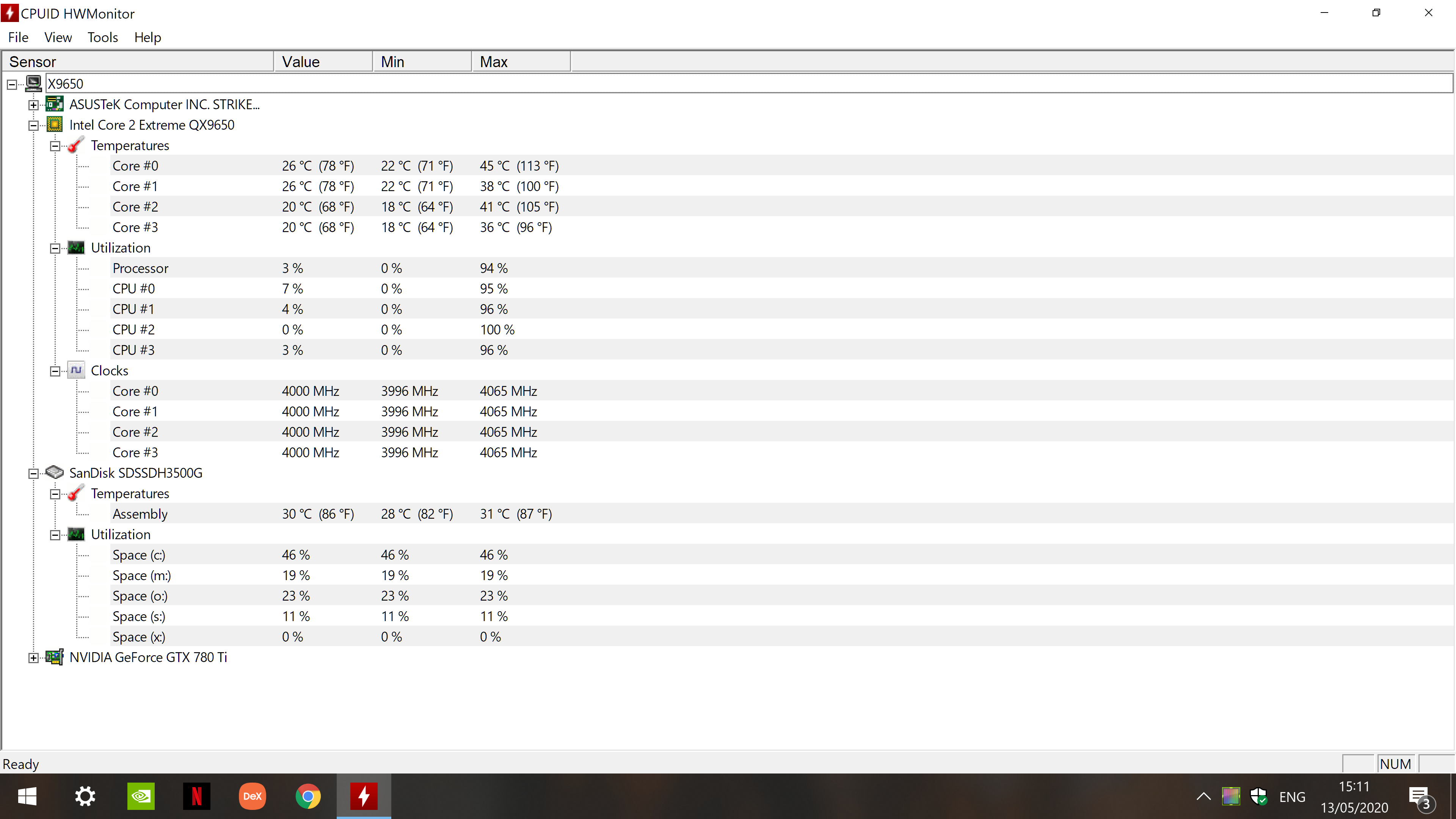This screenshot has width=1456, height=819.
Task: Click the SanDisk drive icon
Action: click(x=54, y=472)
